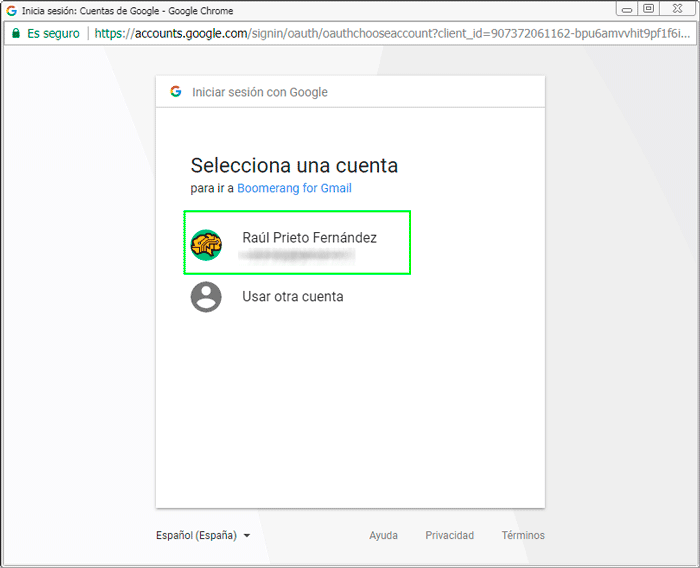
Task: Open the Boomerang for Gmail link
Action: click(x=294, y=188)
